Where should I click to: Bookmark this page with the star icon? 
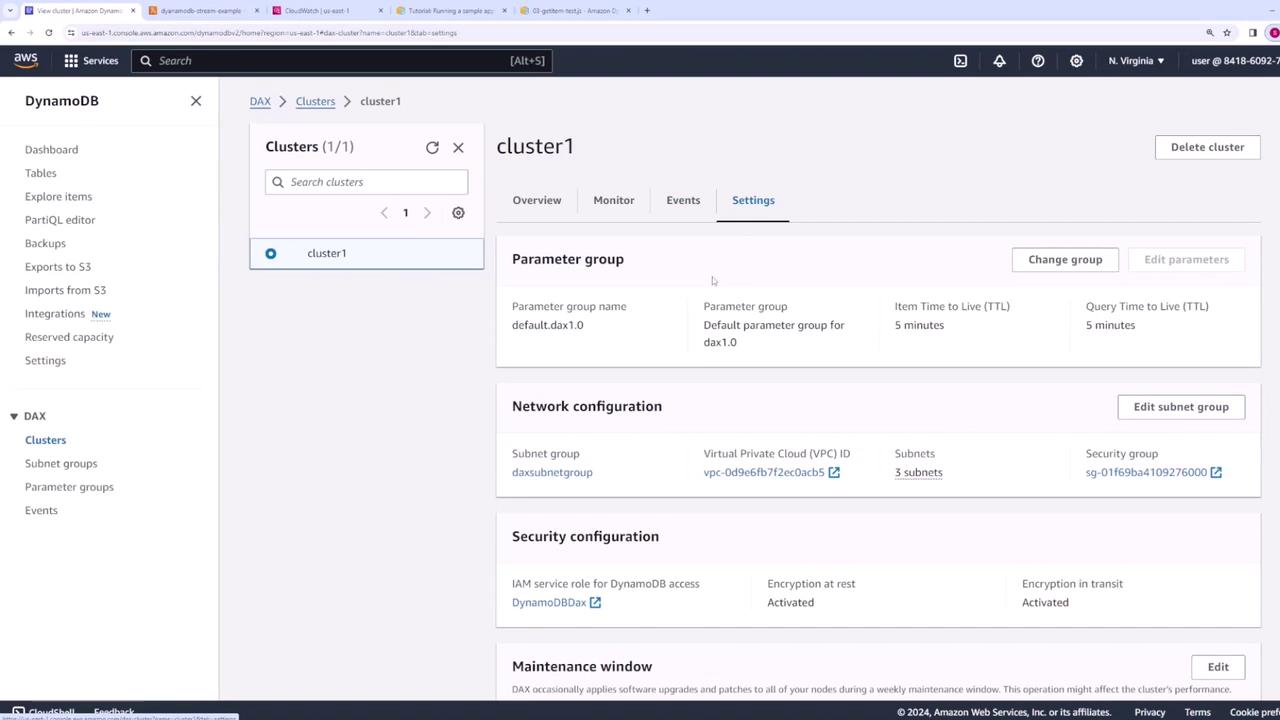1227,33
